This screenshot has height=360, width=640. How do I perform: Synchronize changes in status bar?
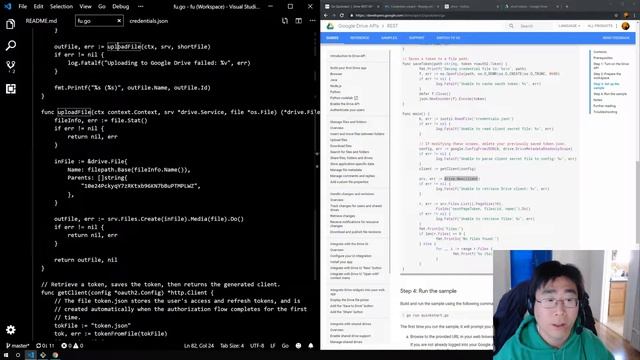point(45,346)
